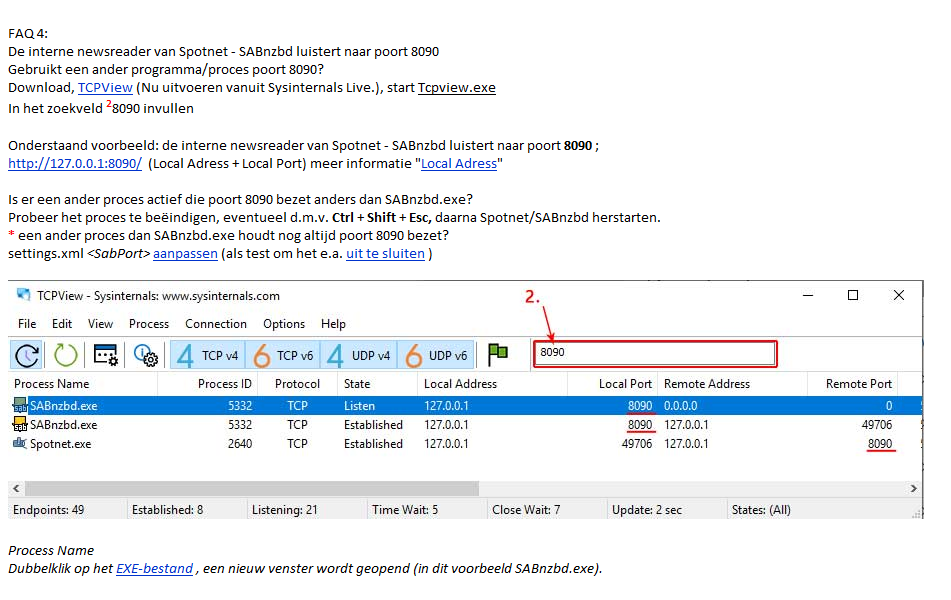Screen dimensions: 951x600
Task: Open the Local Adress link
Action: point(459,164)
